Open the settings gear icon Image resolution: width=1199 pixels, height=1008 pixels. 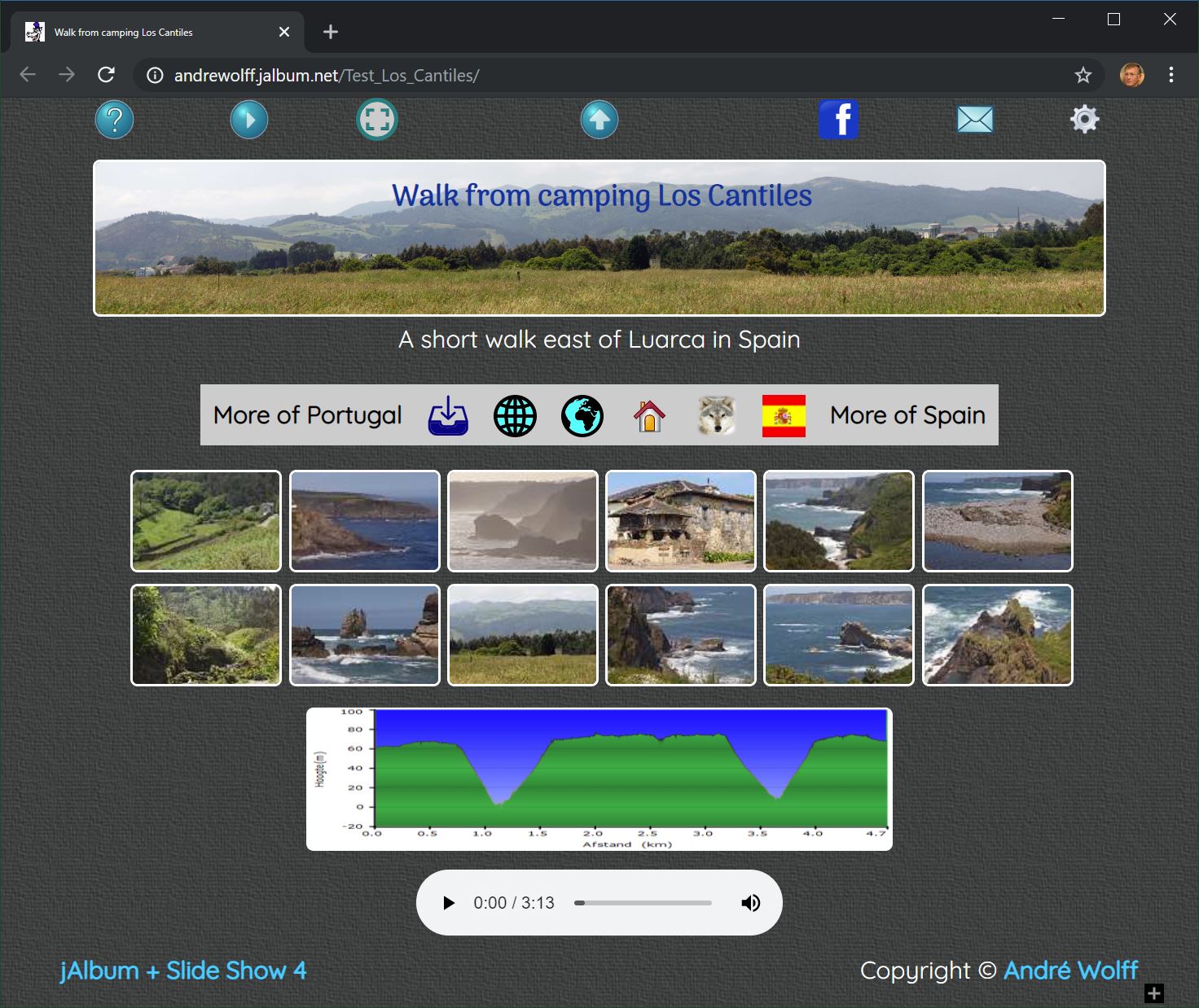1084,120
